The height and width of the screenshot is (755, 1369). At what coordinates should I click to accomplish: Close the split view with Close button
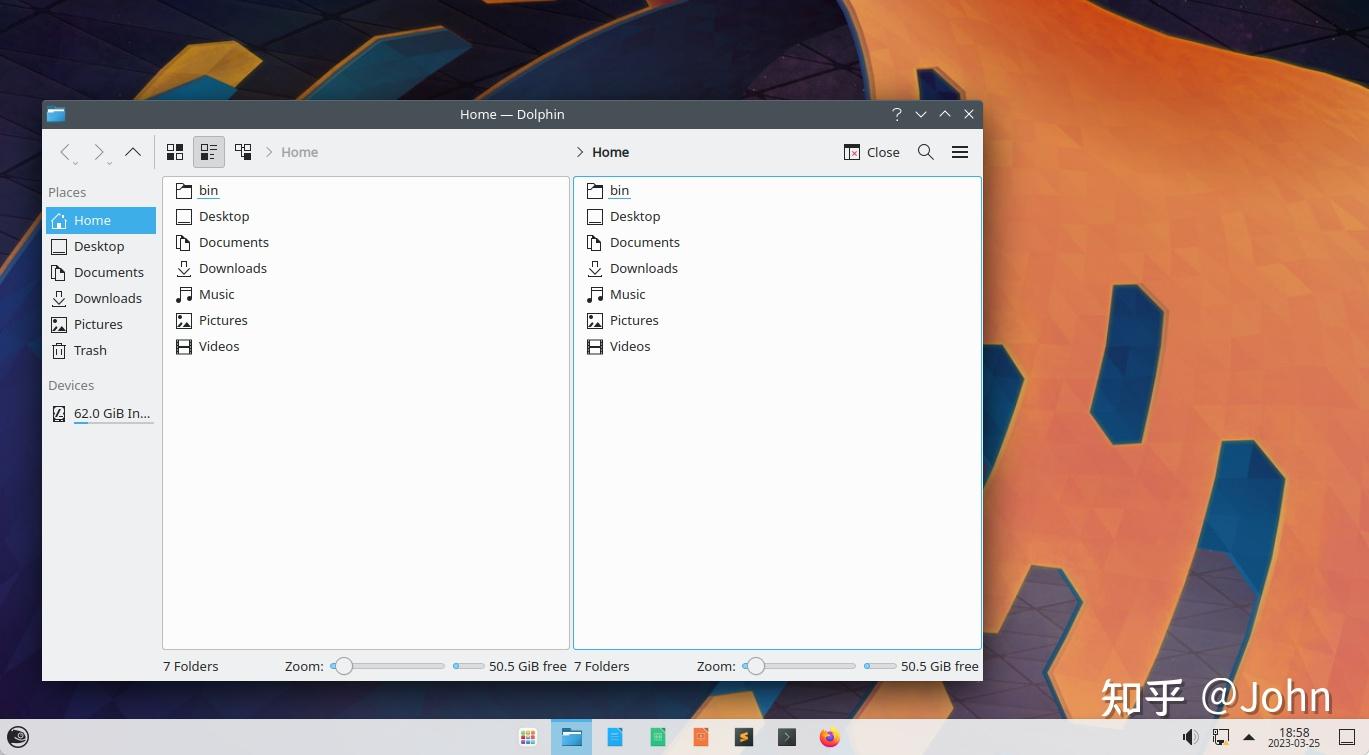[871, 152]
